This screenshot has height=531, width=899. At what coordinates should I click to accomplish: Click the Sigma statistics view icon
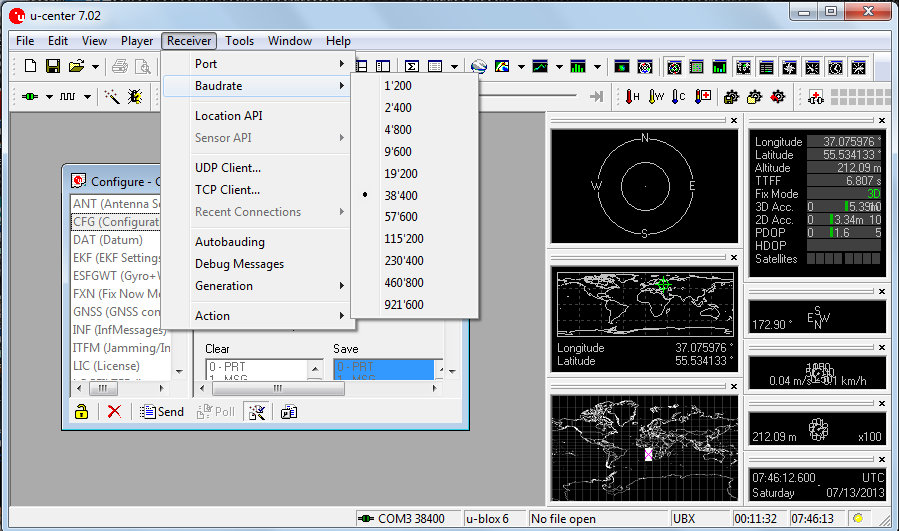(411, 67)
